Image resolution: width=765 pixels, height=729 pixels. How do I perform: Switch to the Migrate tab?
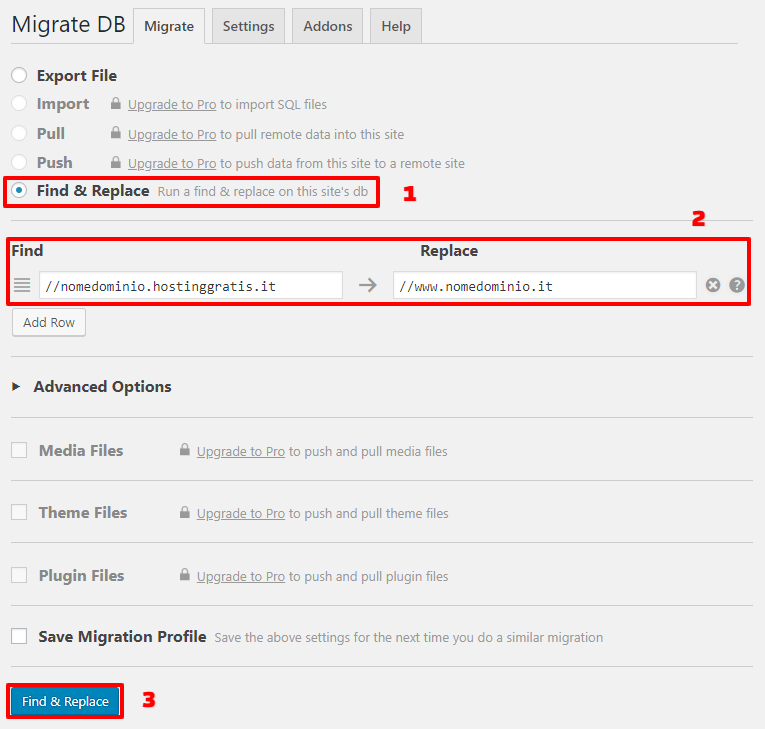tap(169, 26)
